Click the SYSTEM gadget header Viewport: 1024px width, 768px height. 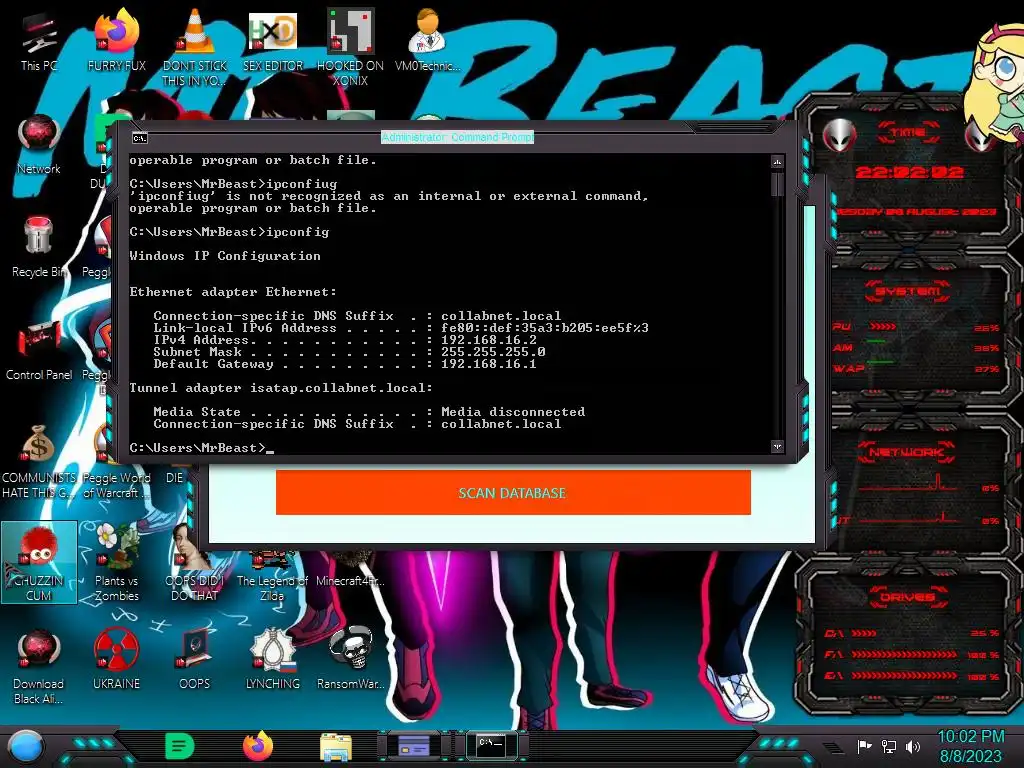(x=907, y=291)
